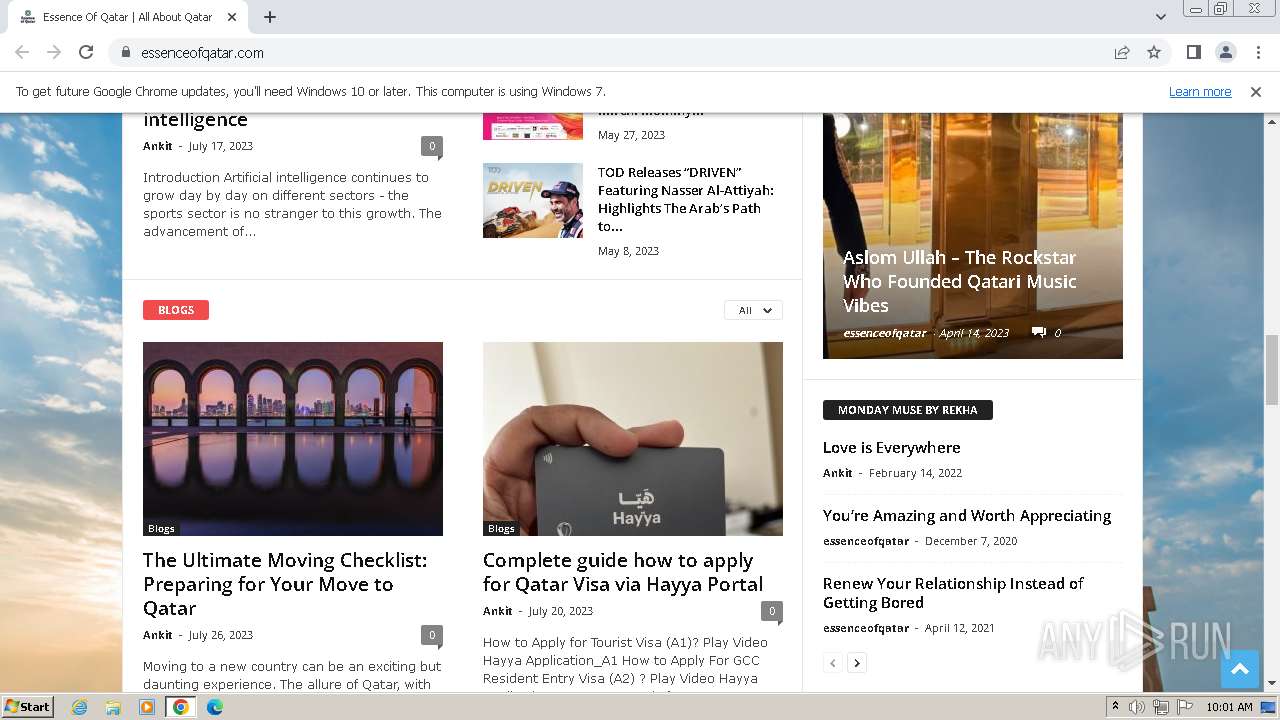
Task: Close the Essence Of Qatar tab
Action: point(232,17)
